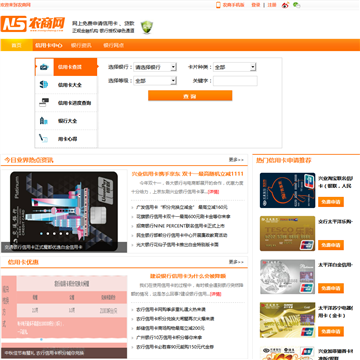Click the 太平洋白金信用 card name link
360x360 pixels.
335,265
